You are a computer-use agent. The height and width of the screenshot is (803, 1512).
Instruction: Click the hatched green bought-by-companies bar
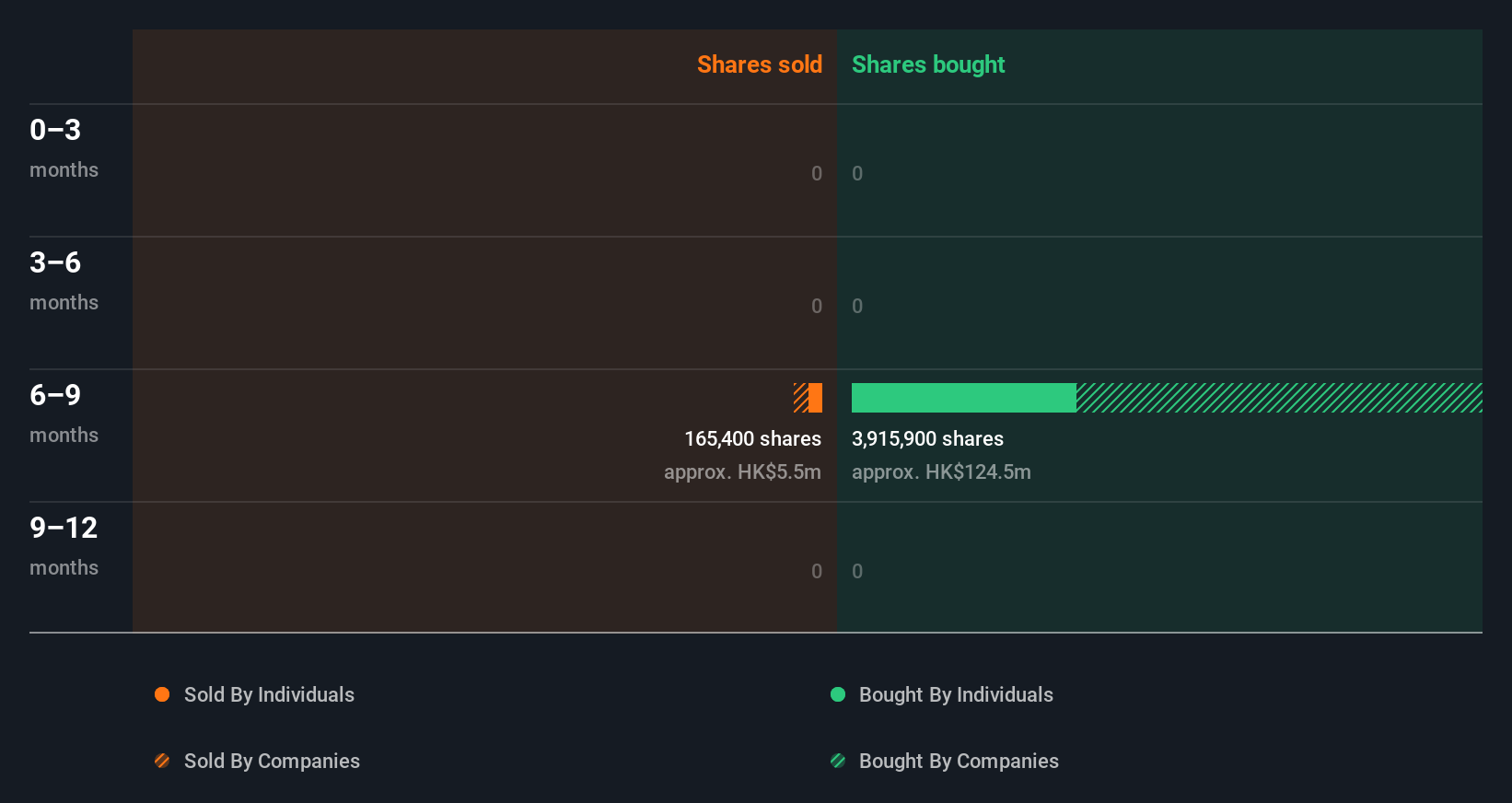click(1279, 398)
